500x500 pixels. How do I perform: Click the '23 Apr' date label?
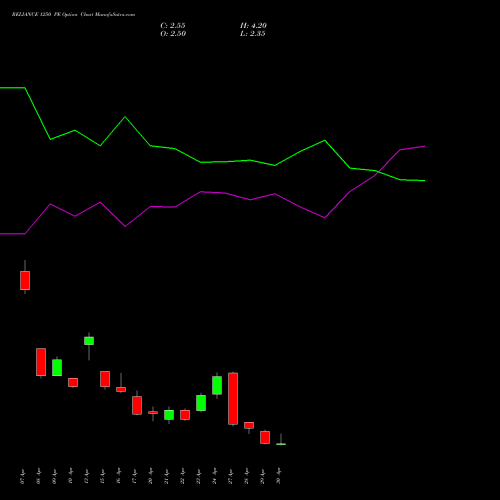click(x=199, y=476)
